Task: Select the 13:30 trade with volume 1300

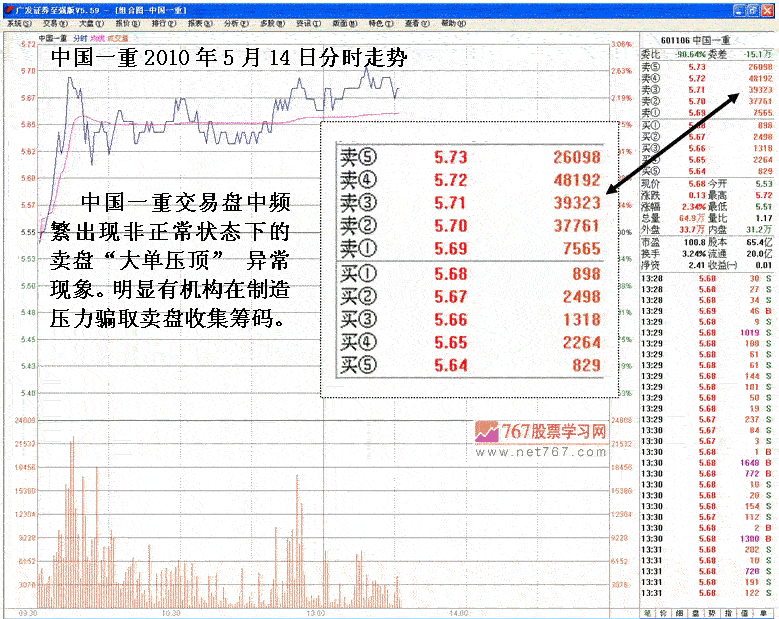Action: click(706, 539)
